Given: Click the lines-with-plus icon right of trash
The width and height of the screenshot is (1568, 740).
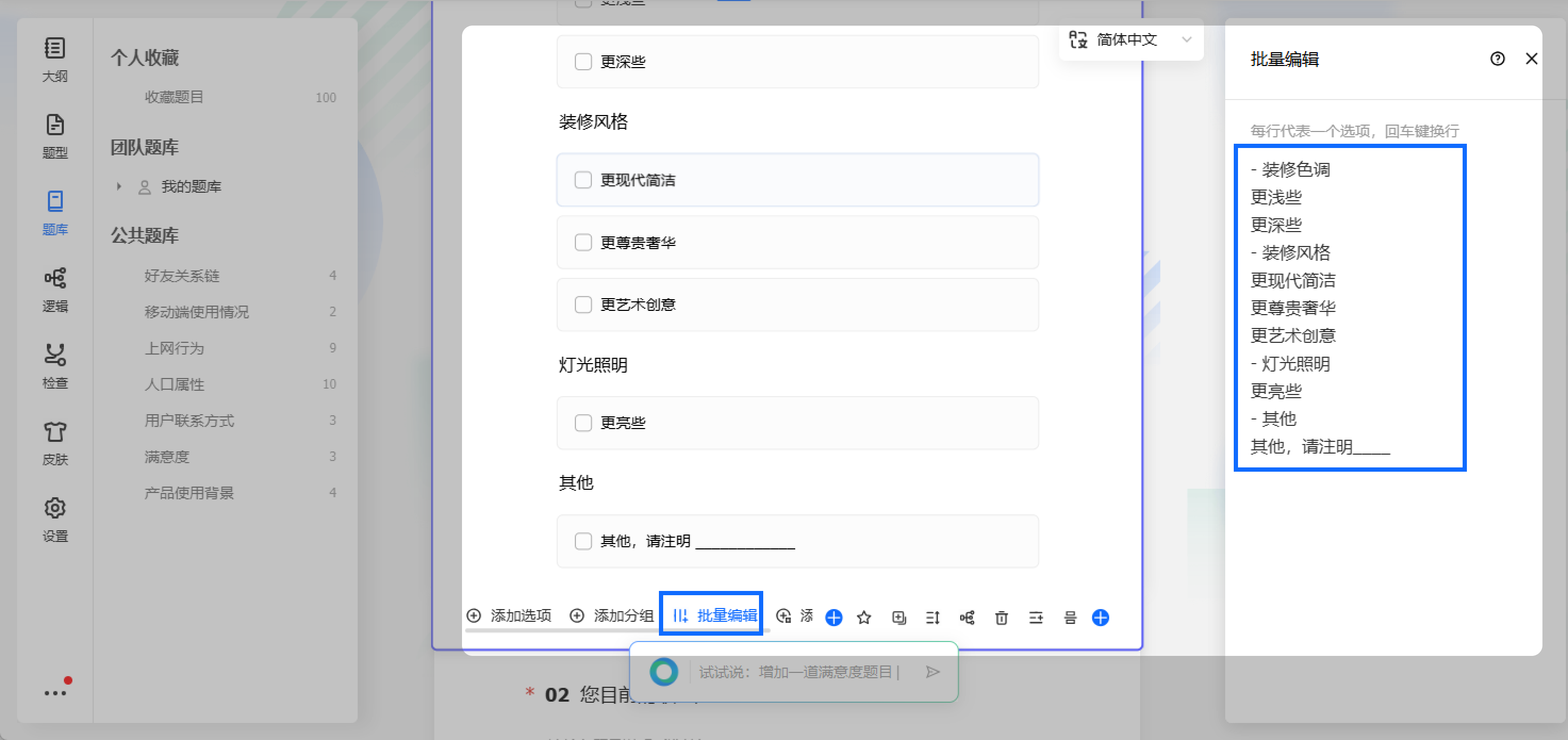Looking at the screenshot, I should [x=1036, y=618].
